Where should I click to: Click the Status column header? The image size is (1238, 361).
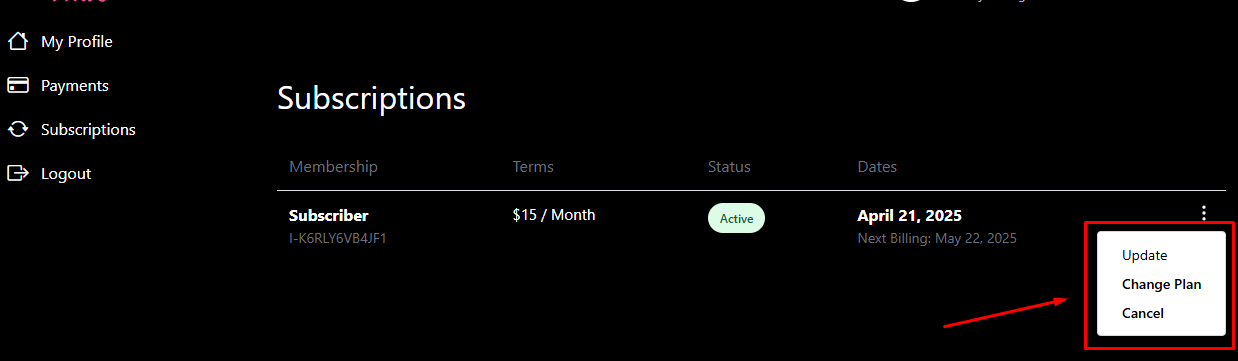pos(729,167)
